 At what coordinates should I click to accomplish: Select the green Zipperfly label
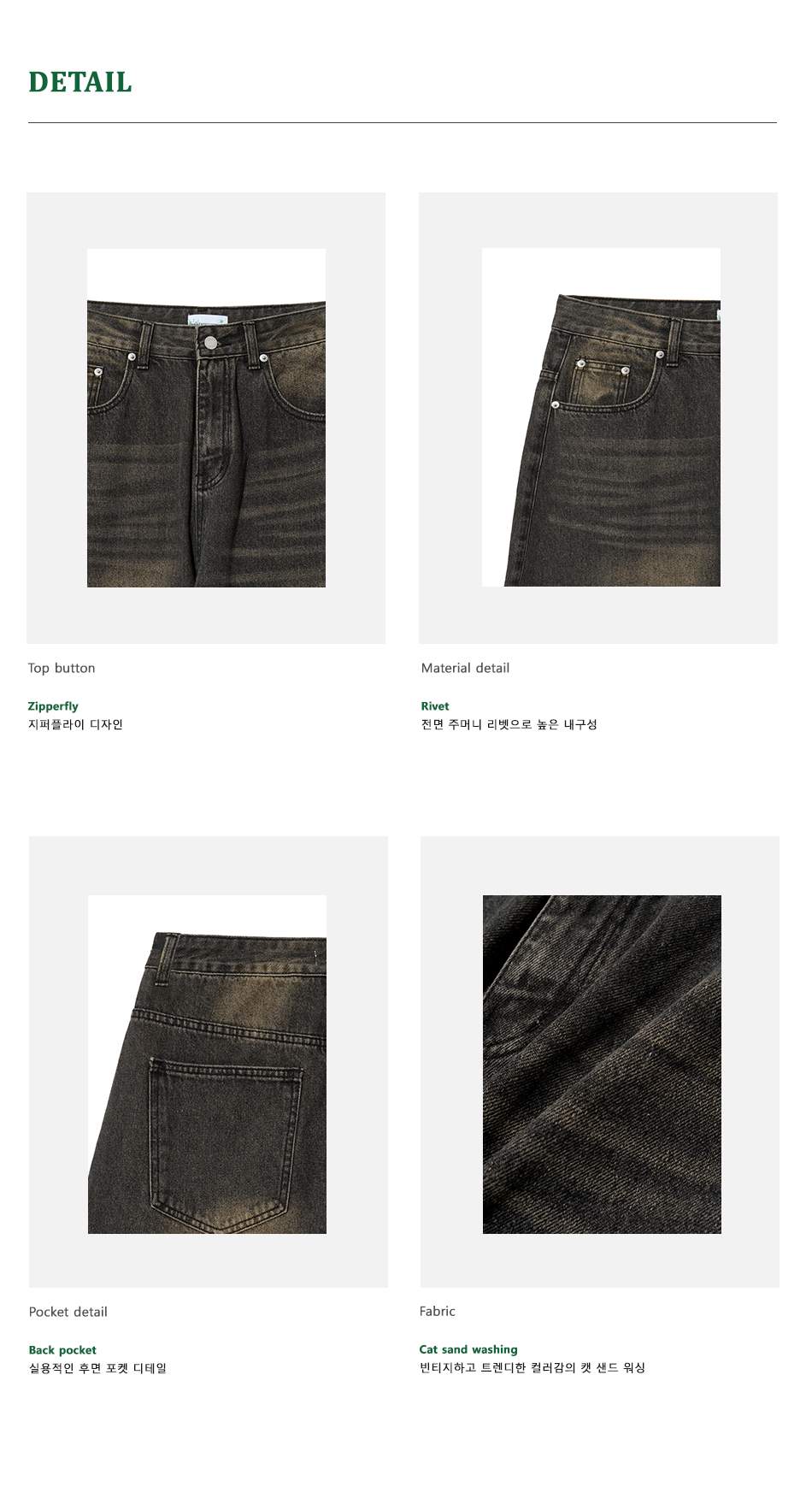[53, 706]
